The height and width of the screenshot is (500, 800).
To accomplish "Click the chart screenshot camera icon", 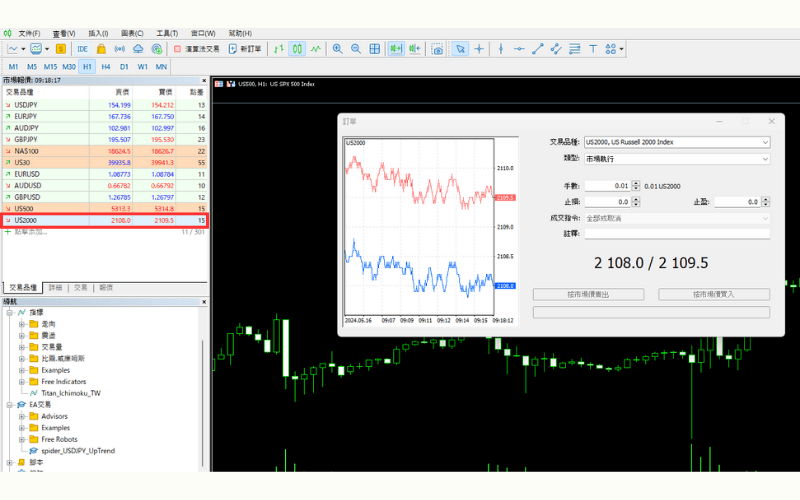I will click(x=438, y=48).
